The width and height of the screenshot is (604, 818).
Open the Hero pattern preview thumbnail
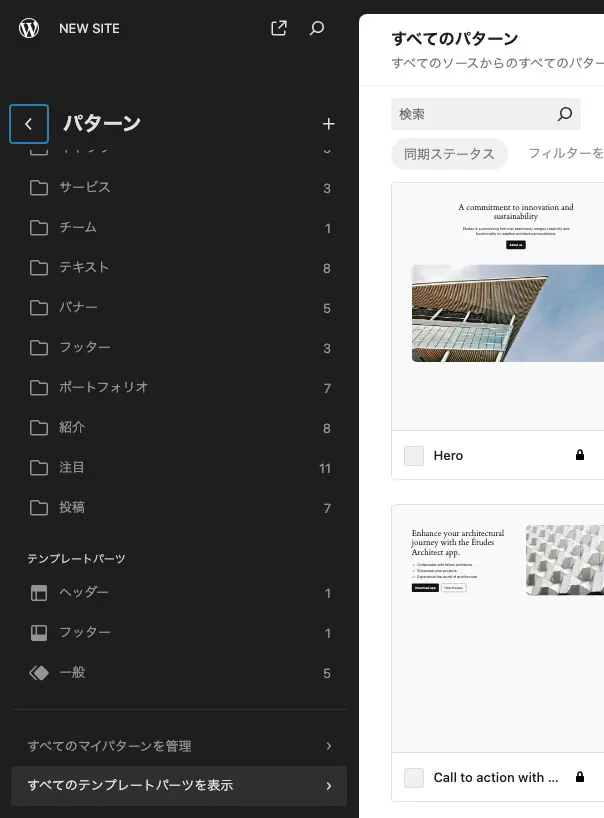click(x=498, y=307)
